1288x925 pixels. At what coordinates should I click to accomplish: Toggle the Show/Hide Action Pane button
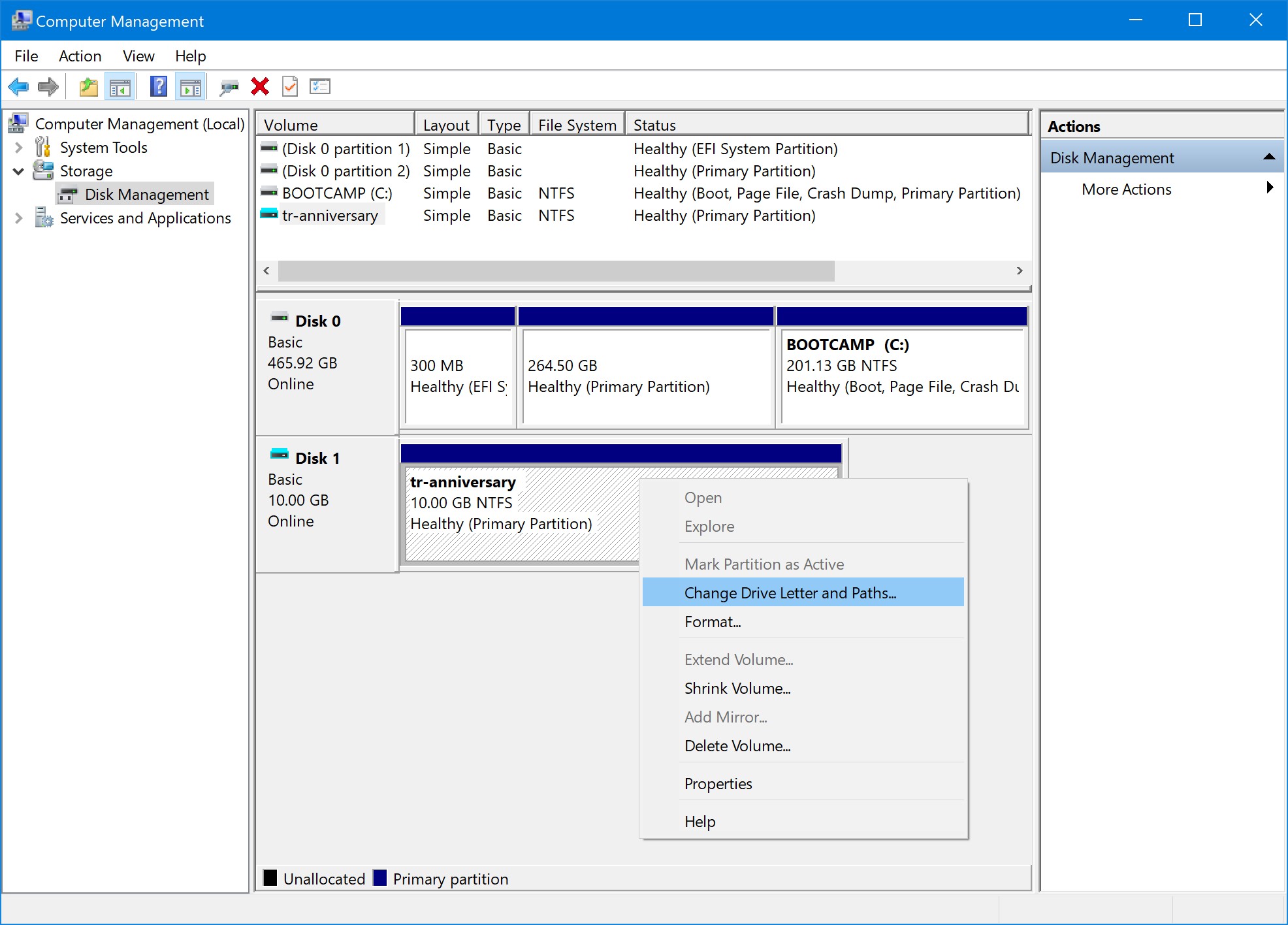point(191,86)
